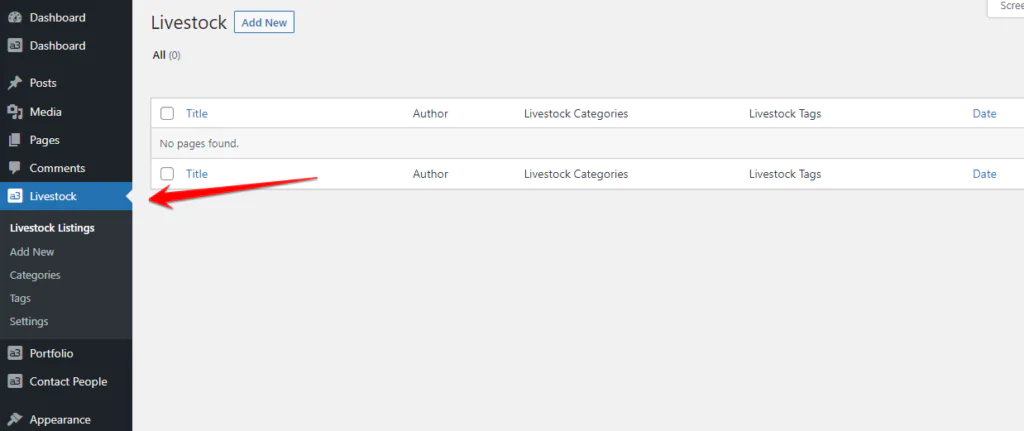
Task: Click the Comments speech bubble icon
Action: pos(15,168)
